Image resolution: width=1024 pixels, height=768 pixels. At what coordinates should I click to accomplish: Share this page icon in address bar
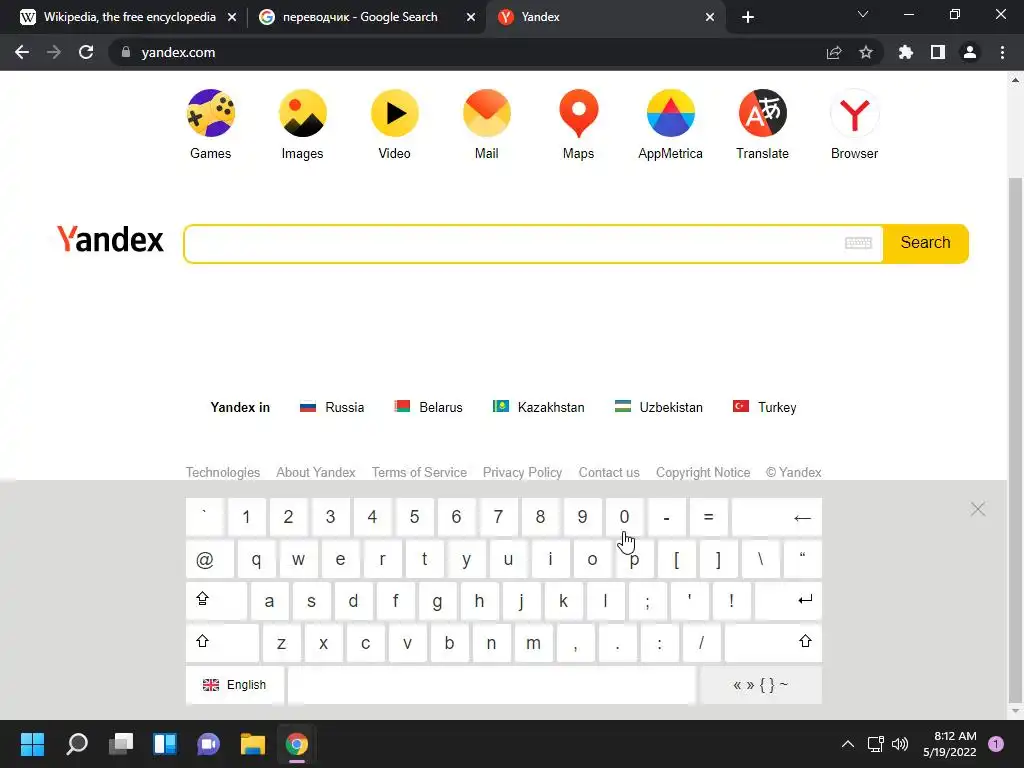(834, 52)
